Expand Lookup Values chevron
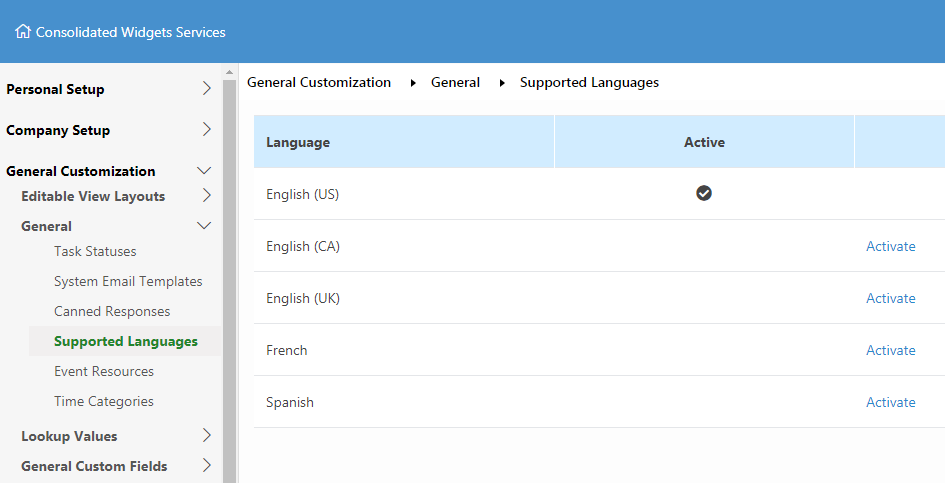Screen dimensions: 945x483 (x=207, y=435)
